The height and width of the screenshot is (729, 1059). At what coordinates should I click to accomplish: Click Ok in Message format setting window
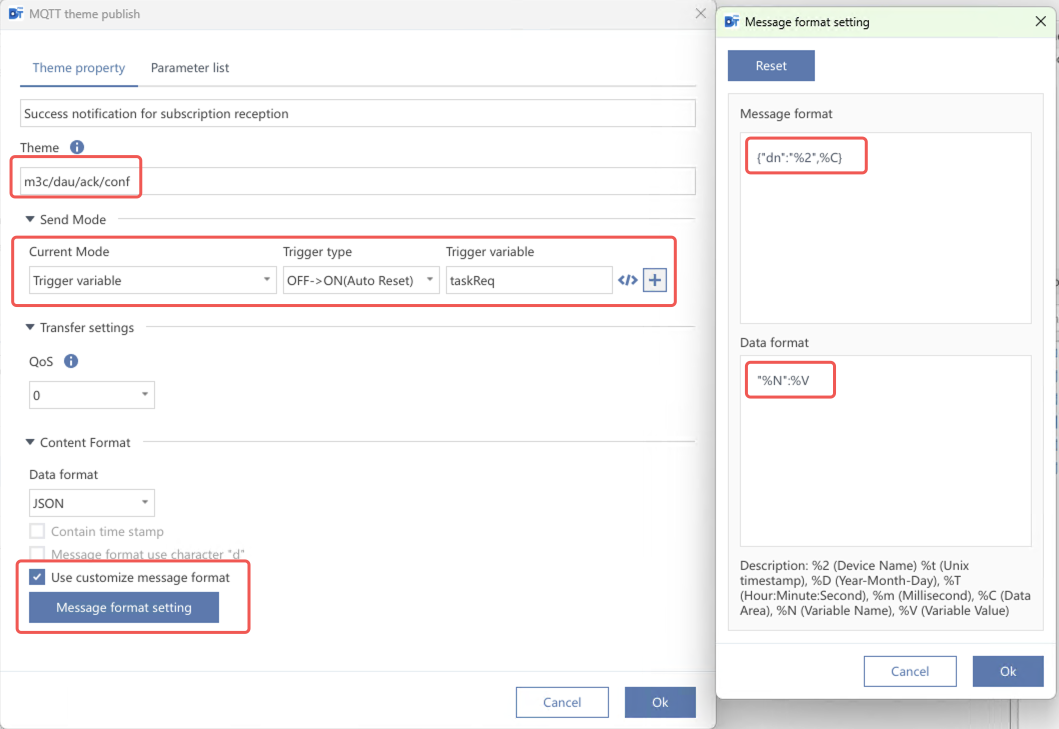point(1007,671)
